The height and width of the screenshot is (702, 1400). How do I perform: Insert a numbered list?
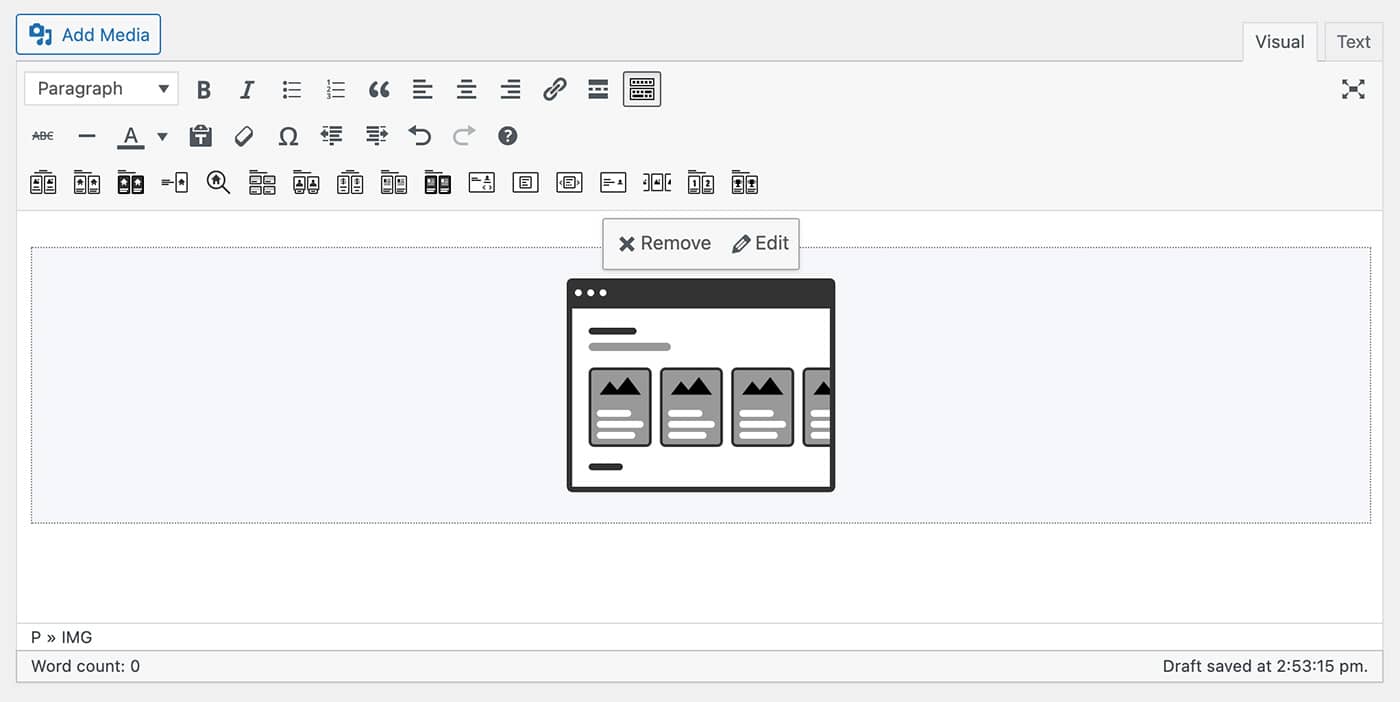point(335,90)
